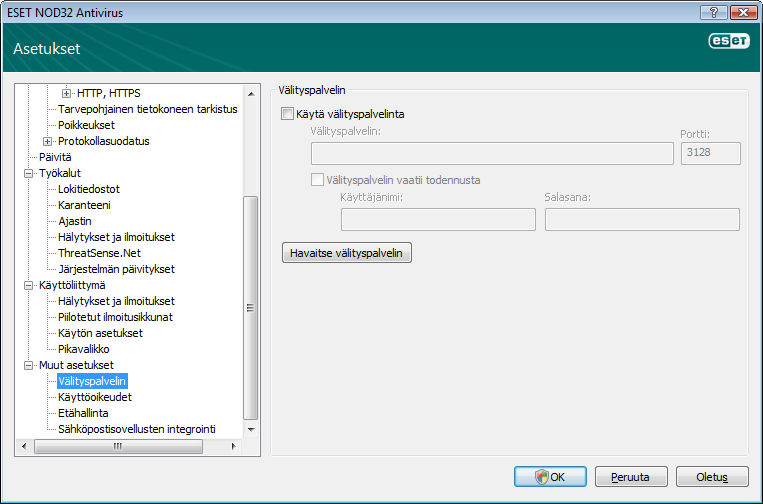Select Käytön asetukset in tree
The width and height of the screenshot is (763, 504).
(x=100, y=333)
